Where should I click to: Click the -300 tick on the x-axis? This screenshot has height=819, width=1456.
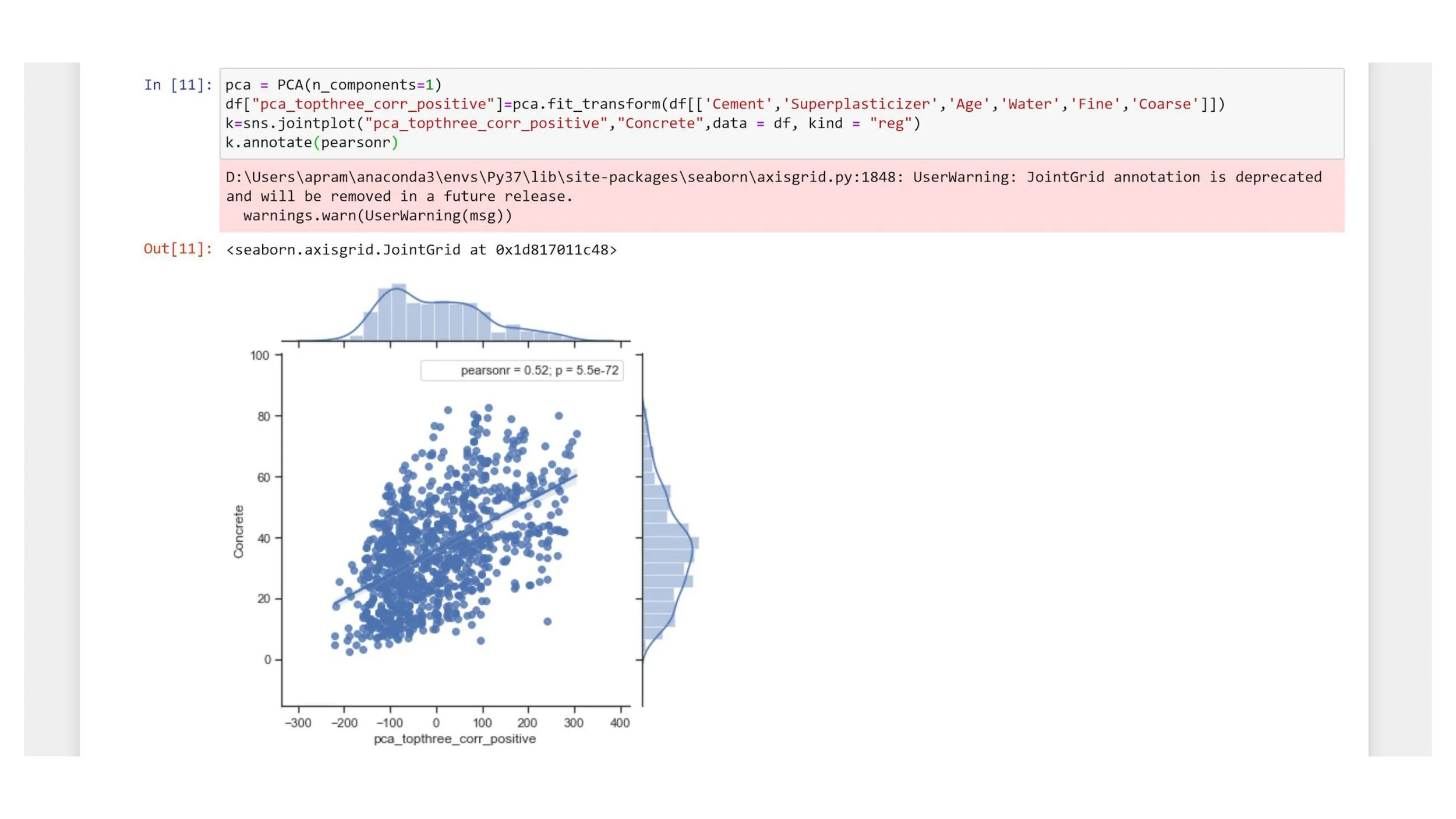(298, 723)
